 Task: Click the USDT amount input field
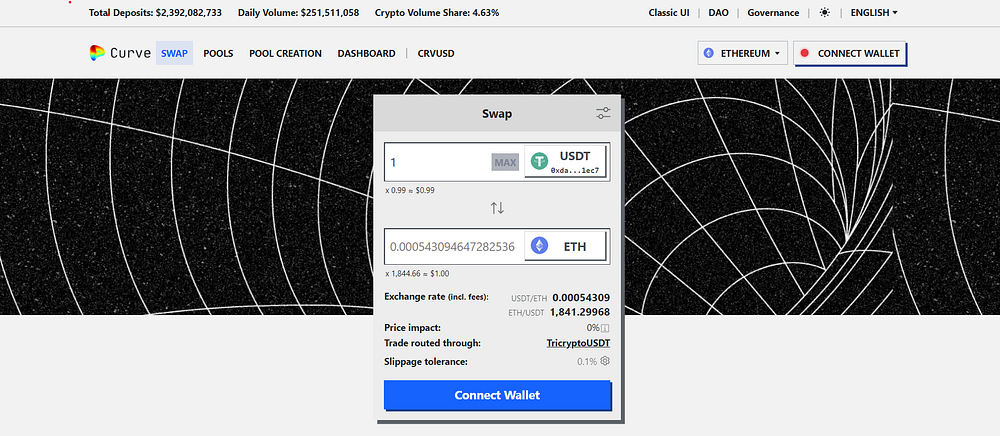coord(438,163)
